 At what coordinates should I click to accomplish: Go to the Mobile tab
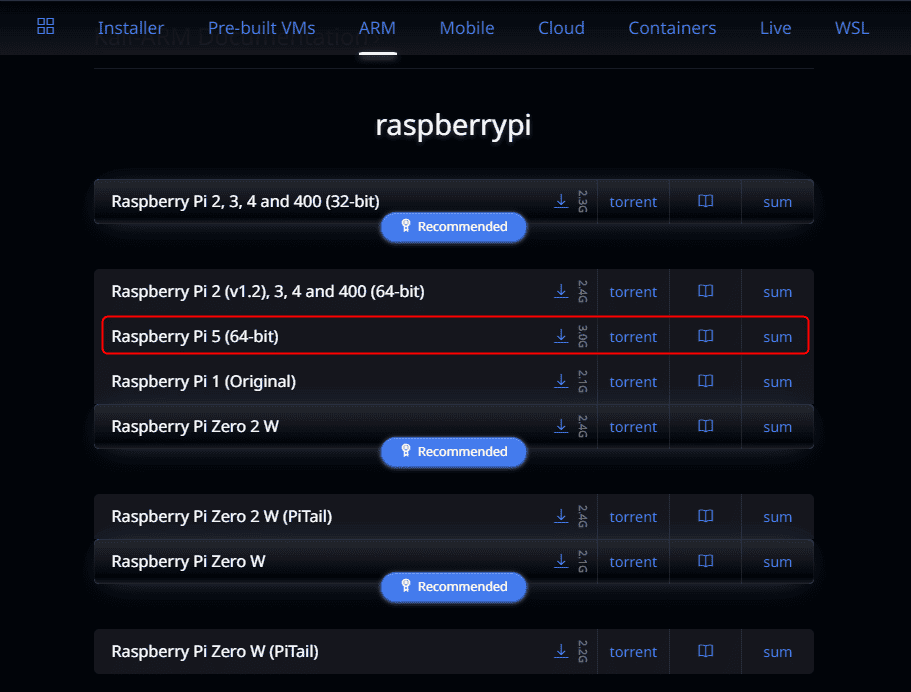tap(467, 28)
